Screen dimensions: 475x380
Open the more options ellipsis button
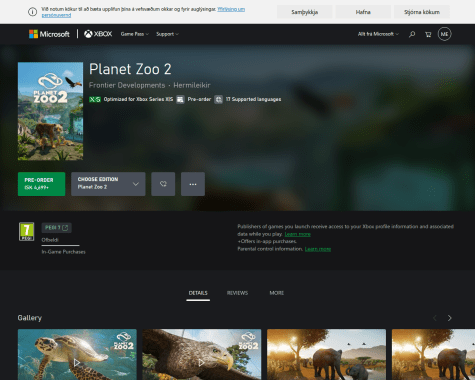tap(193, 184)
